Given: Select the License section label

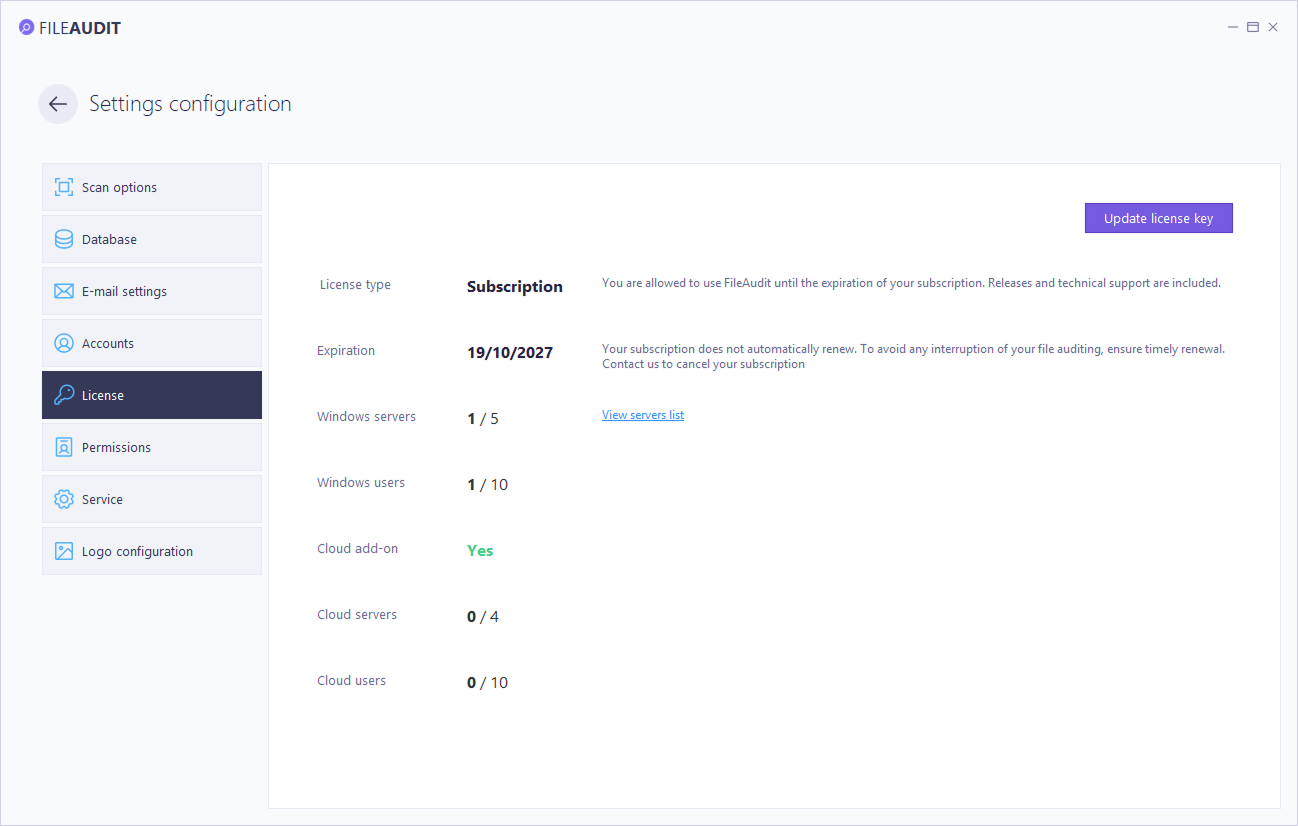Looking at the screenshot, I should click(x=103, y=395).
